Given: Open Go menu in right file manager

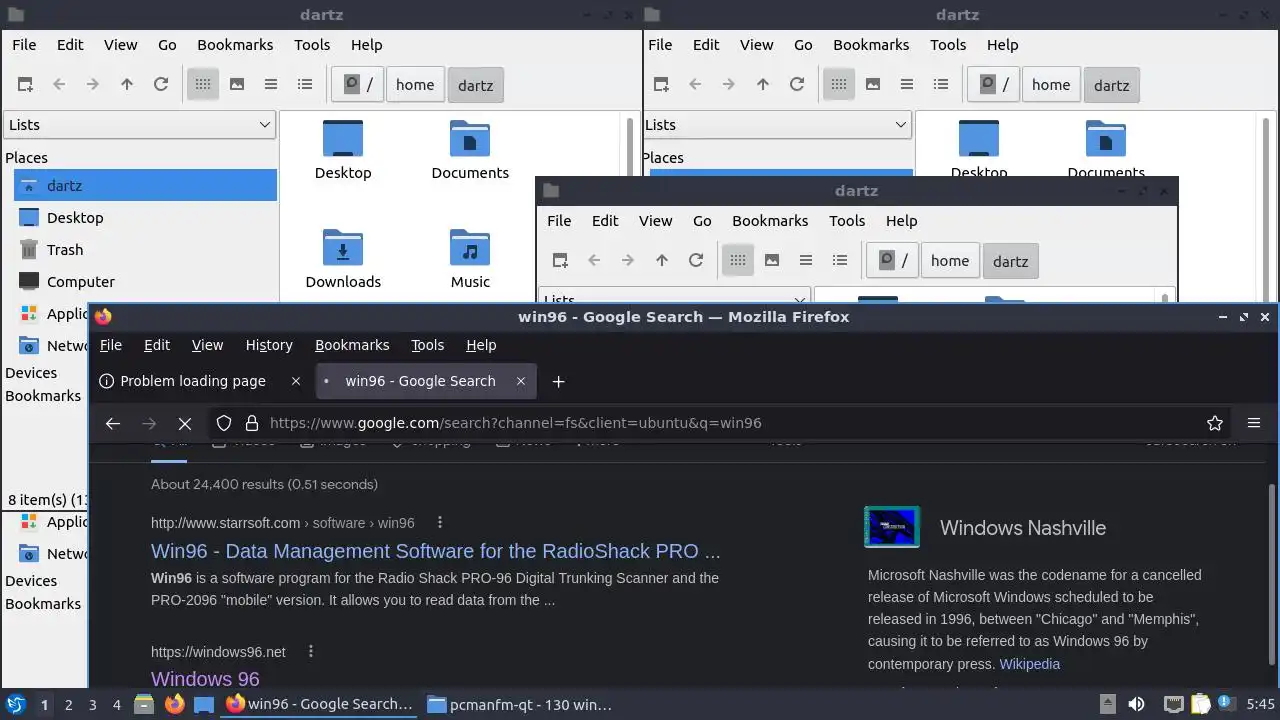Looking at the screenshot, I should 803,45.
